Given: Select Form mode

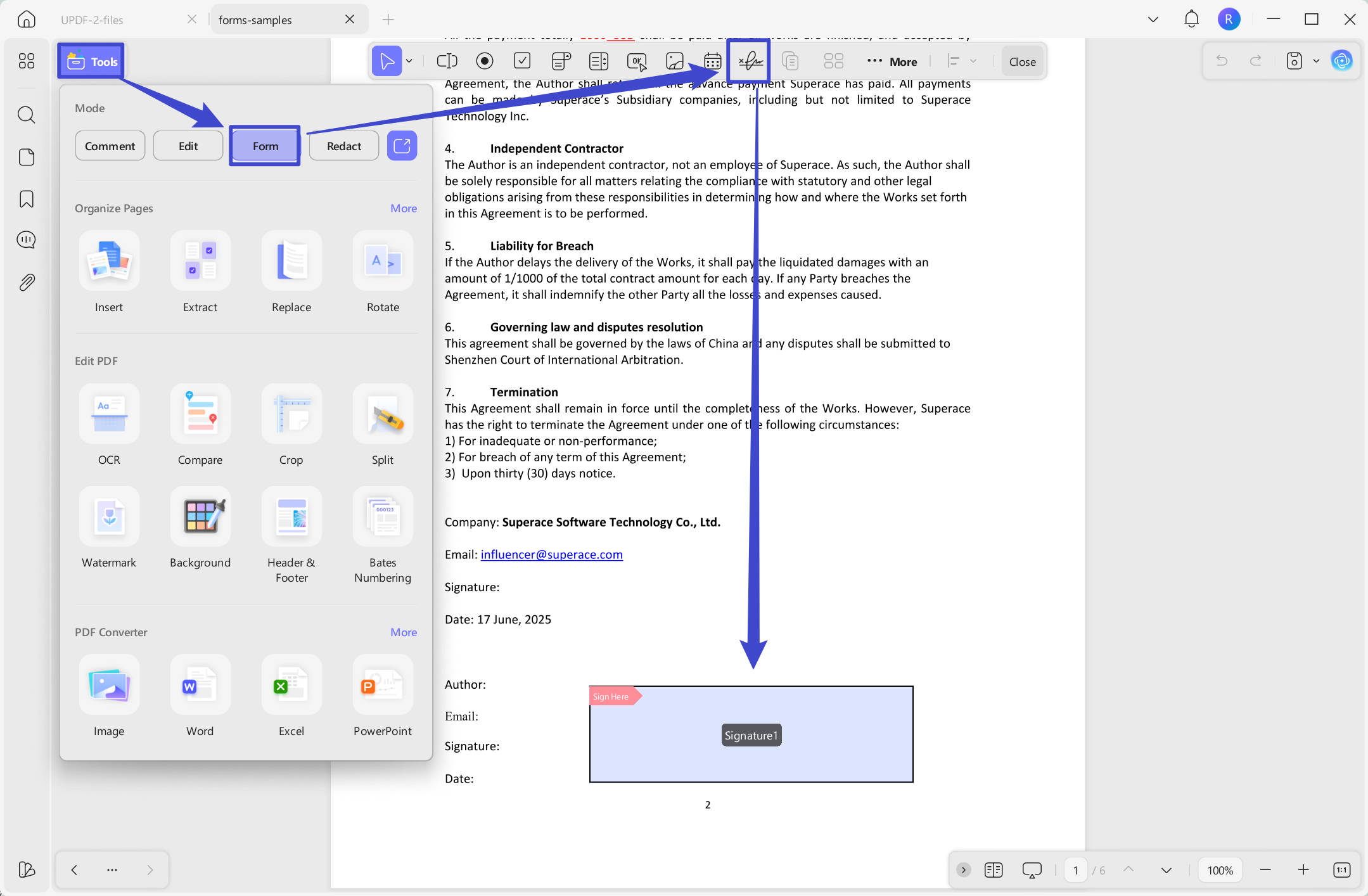Looking at the screenshot, I should pyautogui.click(x=265, y=146).
